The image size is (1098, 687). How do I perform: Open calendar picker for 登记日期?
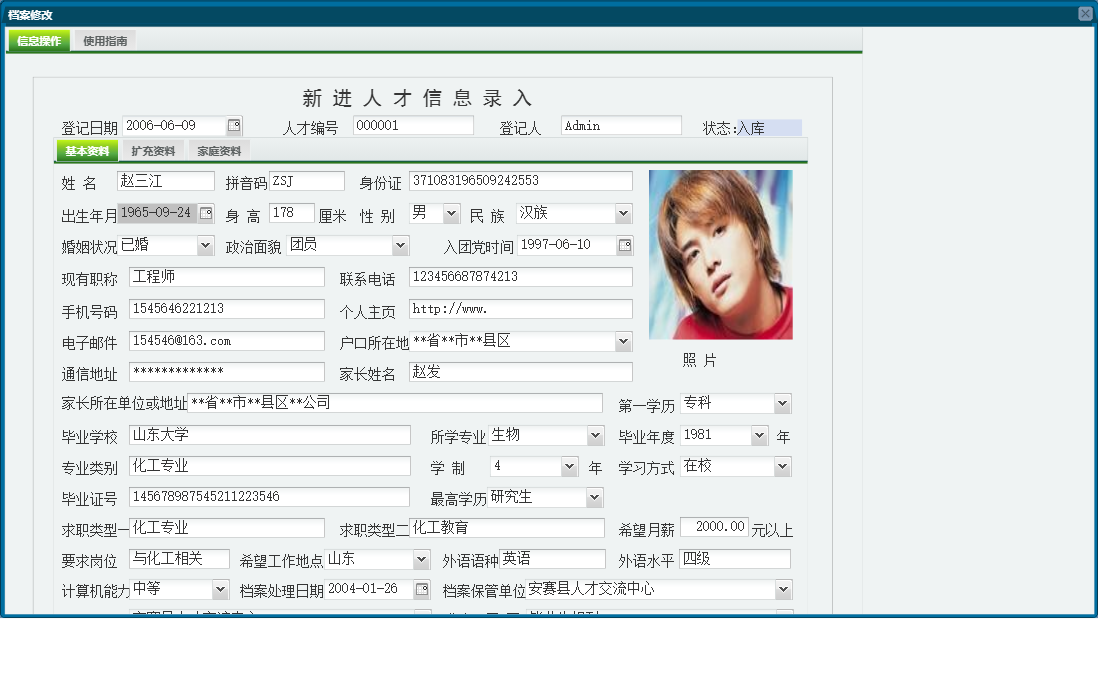click(x=234, y=125)
